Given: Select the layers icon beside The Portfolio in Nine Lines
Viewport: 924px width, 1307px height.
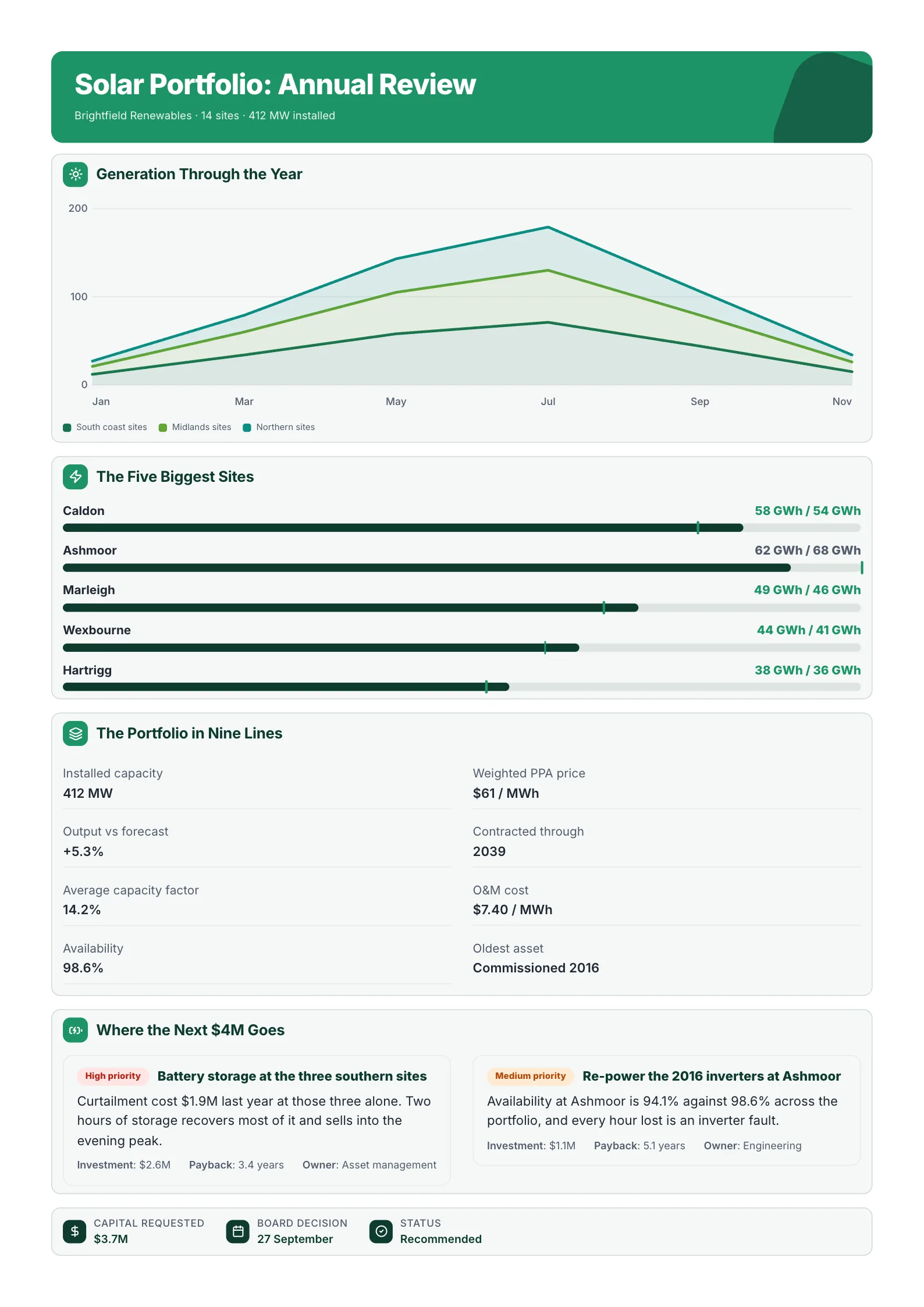Looking at the screenshot, I should click(76, 733).
